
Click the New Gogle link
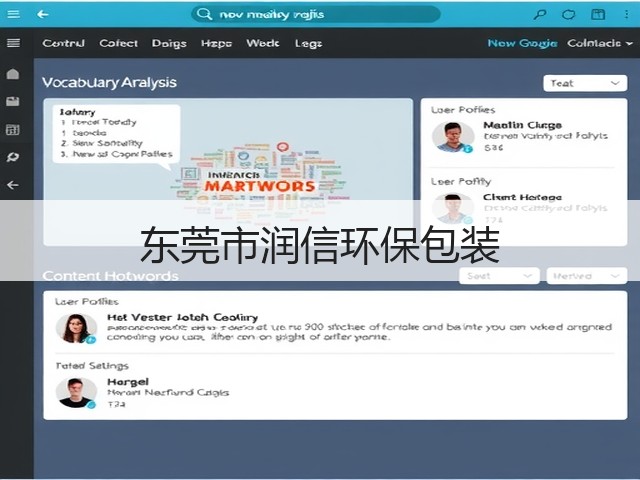pos(522,43)
